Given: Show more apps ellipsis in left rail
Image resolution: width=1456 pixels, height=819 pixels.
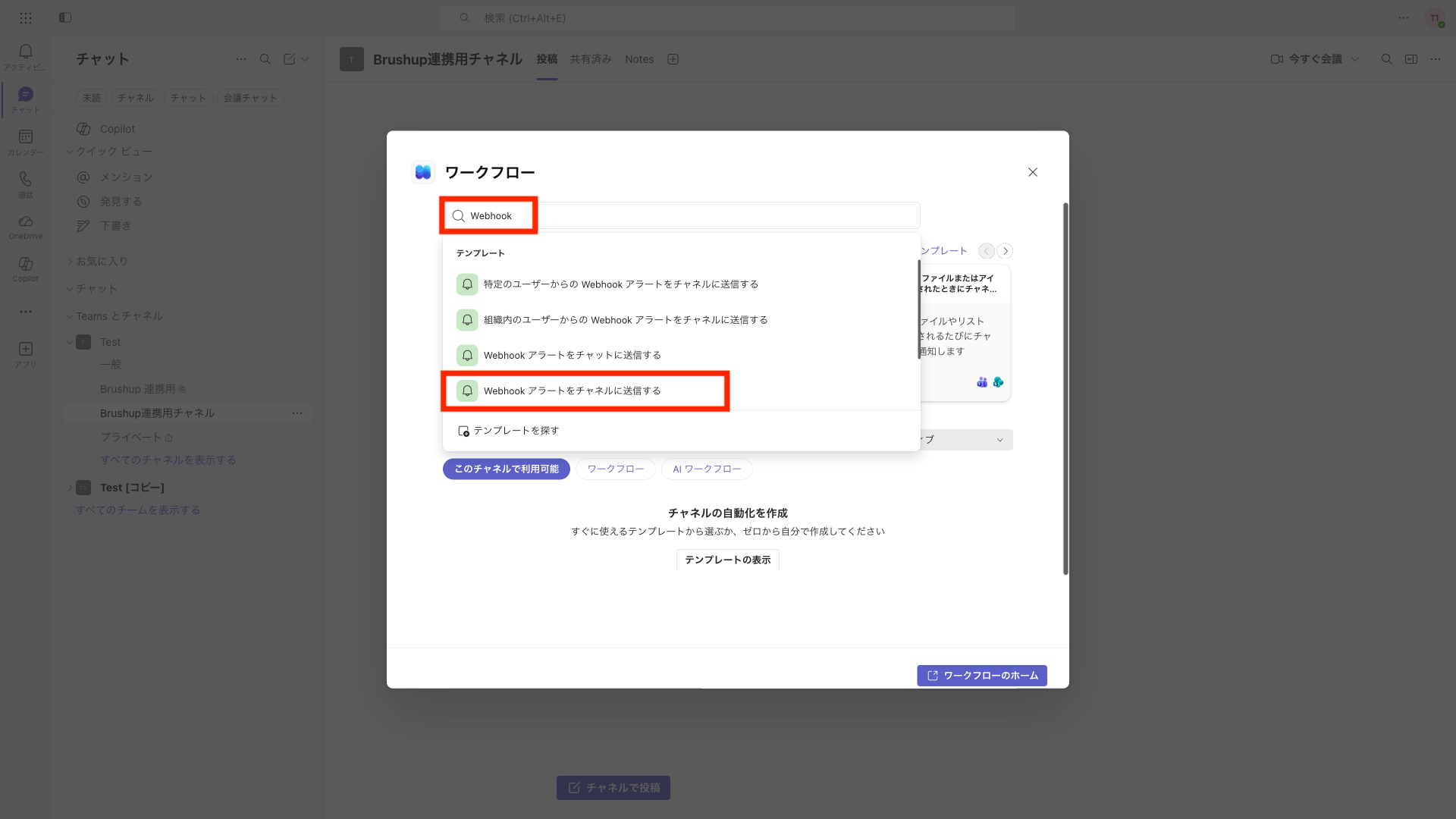Looking at the screenshot, I should 26,312.
